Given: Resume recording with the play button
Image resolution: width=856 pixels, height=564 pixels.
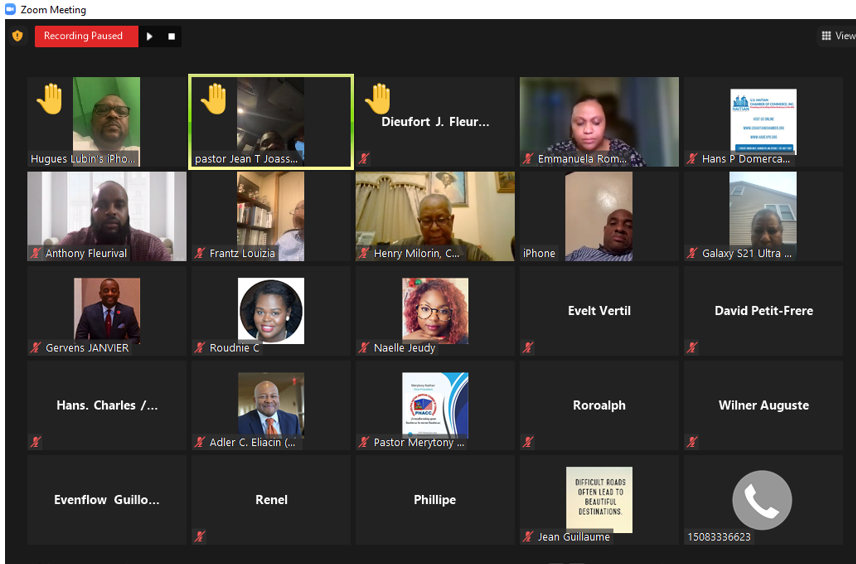Looking at the screenshot, I should coord(150,37).
